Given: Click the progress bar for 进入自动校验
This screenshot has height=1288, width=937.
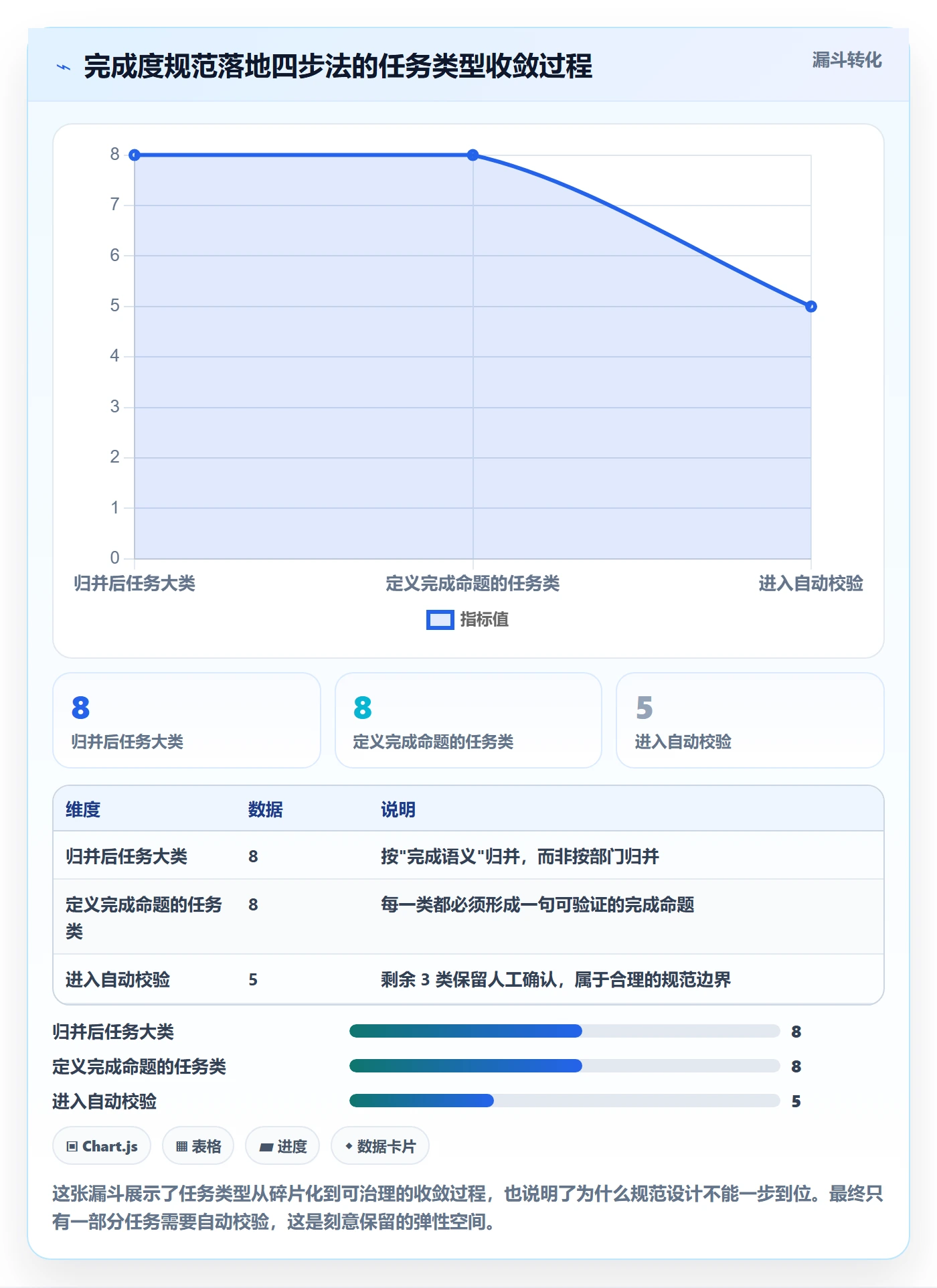Looking at the screenshot, I should (x=565, y=1101).
